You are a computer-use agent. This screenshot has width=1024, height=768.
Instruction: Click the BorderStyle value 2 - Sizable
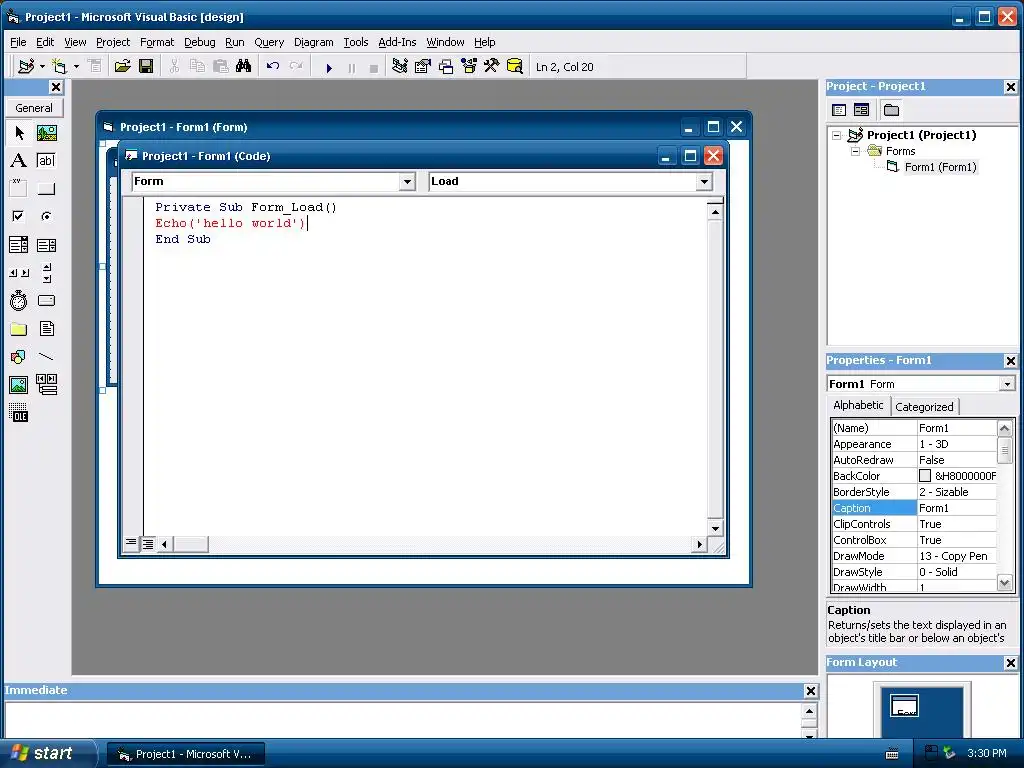coord(957,492)
